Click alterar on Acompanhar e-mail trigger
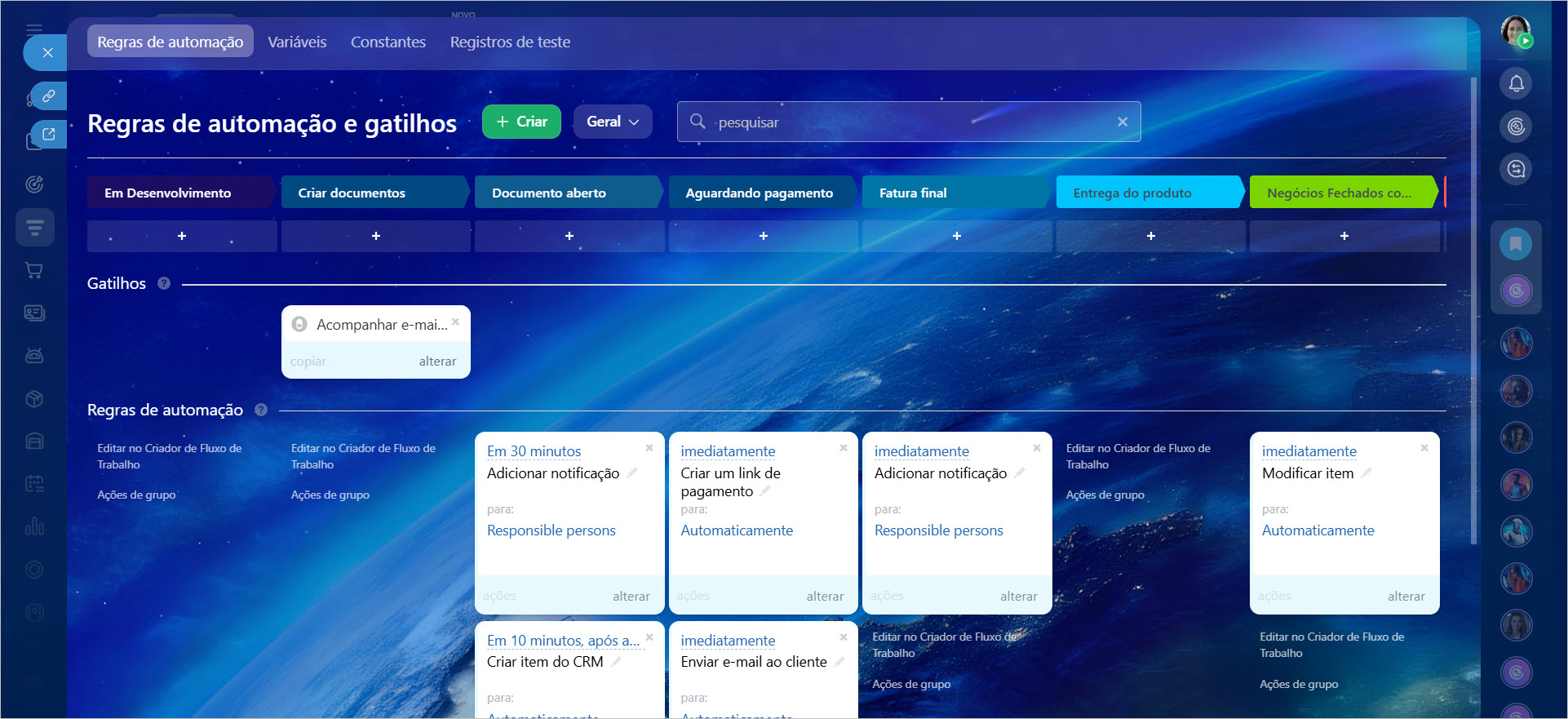Image resolution: width=1568 pixels, height=719 pixels. 437,361
